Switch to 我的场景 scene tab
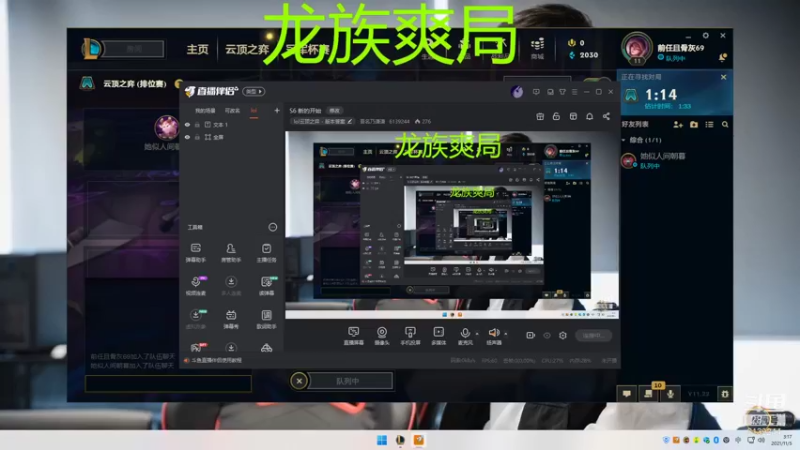Screen dimensions: 800x450 click(205, 111)
